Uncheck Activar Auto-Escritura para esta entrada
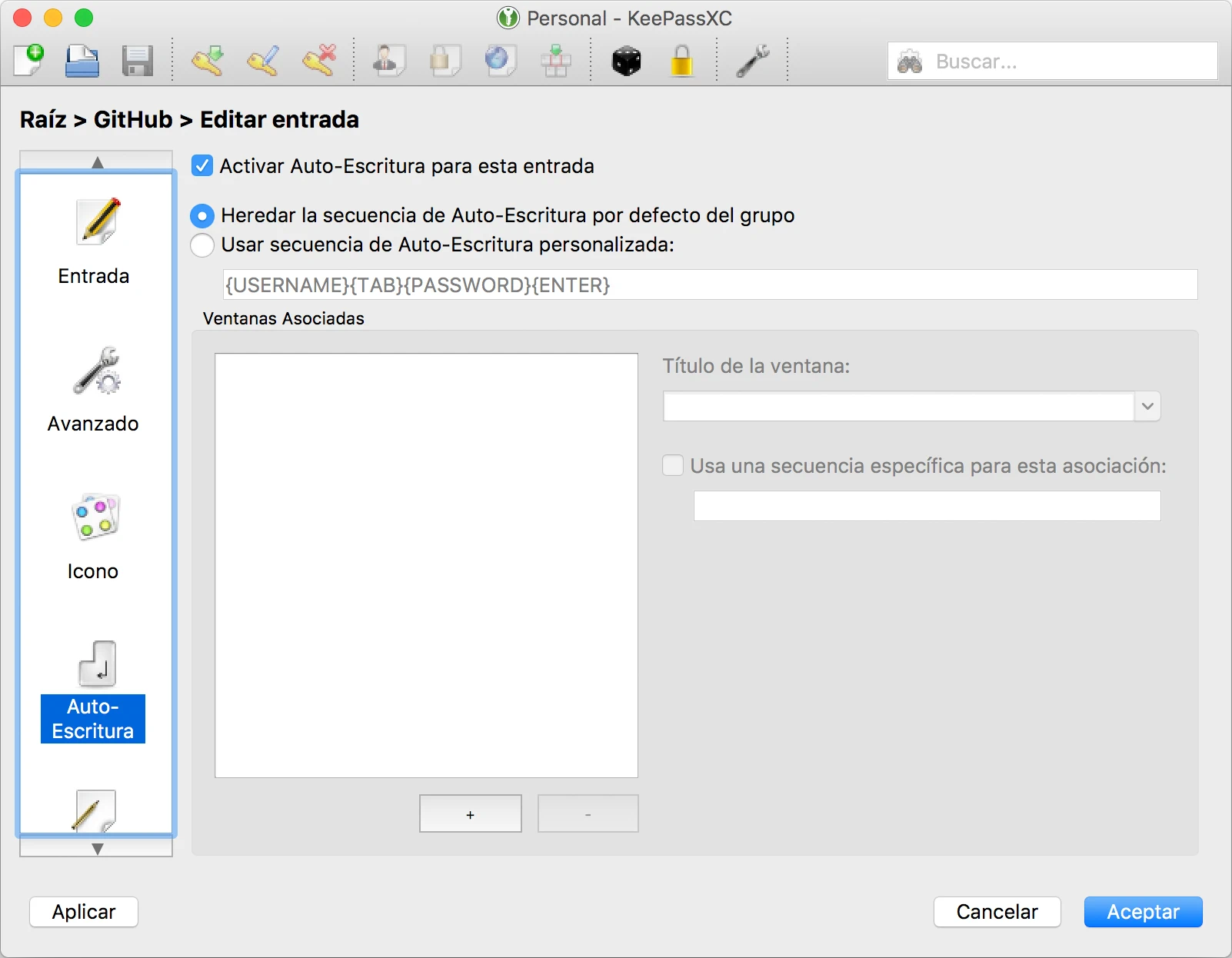Viewport: 1232px width, 958px height. point(202,166)
